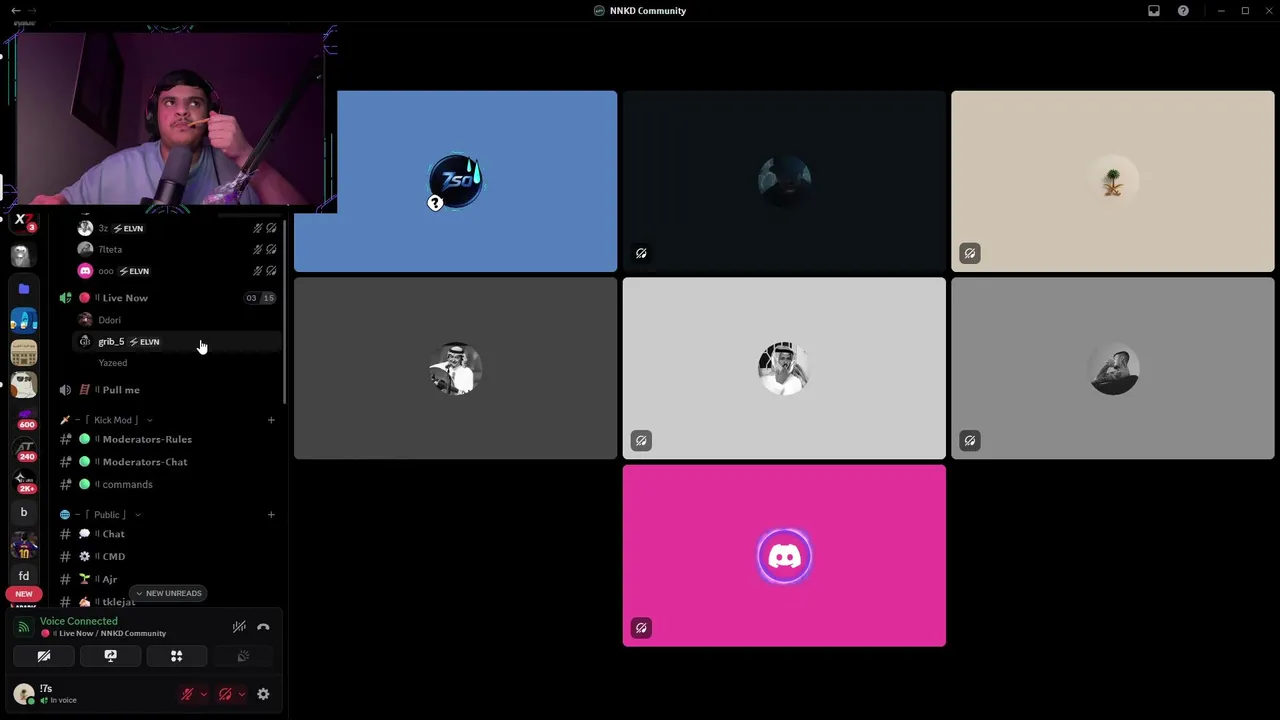Share your screen button
This screenshot has height=720, width=1280.
pyautogui.click(x=110, y=656)
